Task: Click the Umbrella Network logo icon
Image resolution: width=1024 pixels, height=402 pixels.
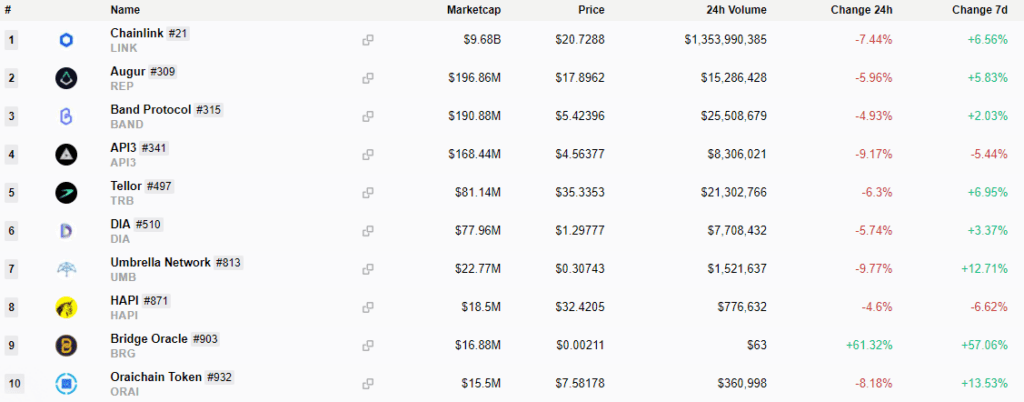Action: click(x=66, y=269)
